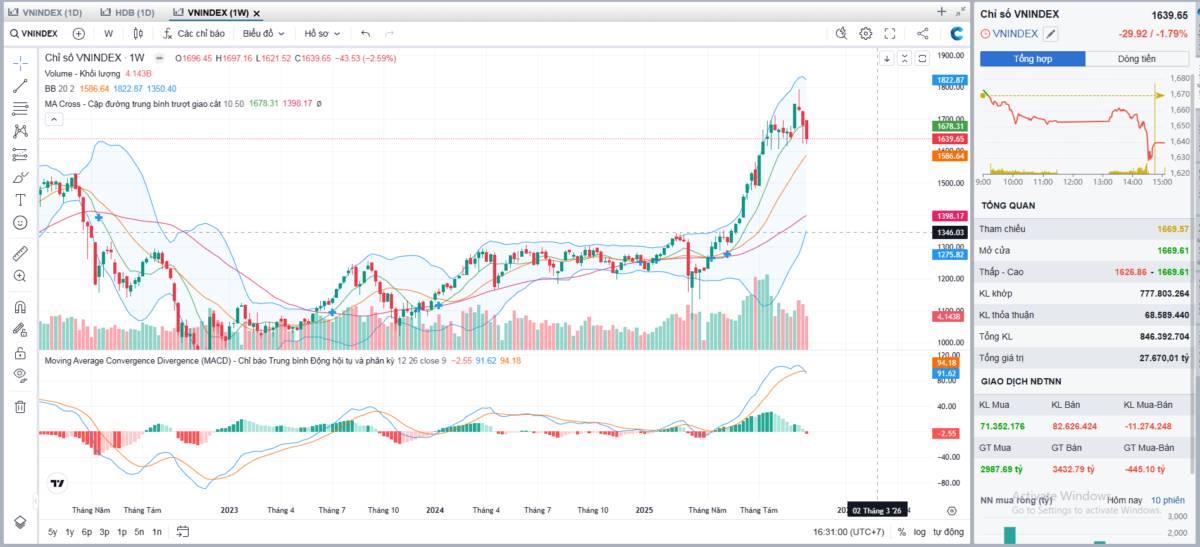
Task: Open the forecasting and measurement tools
Action: [20, 154]
